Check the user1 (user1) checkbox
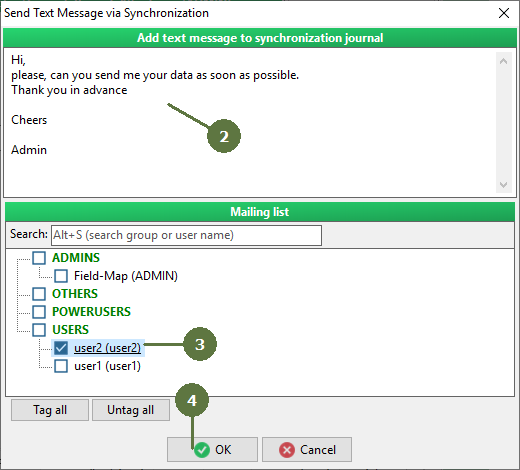 [61, 366]
